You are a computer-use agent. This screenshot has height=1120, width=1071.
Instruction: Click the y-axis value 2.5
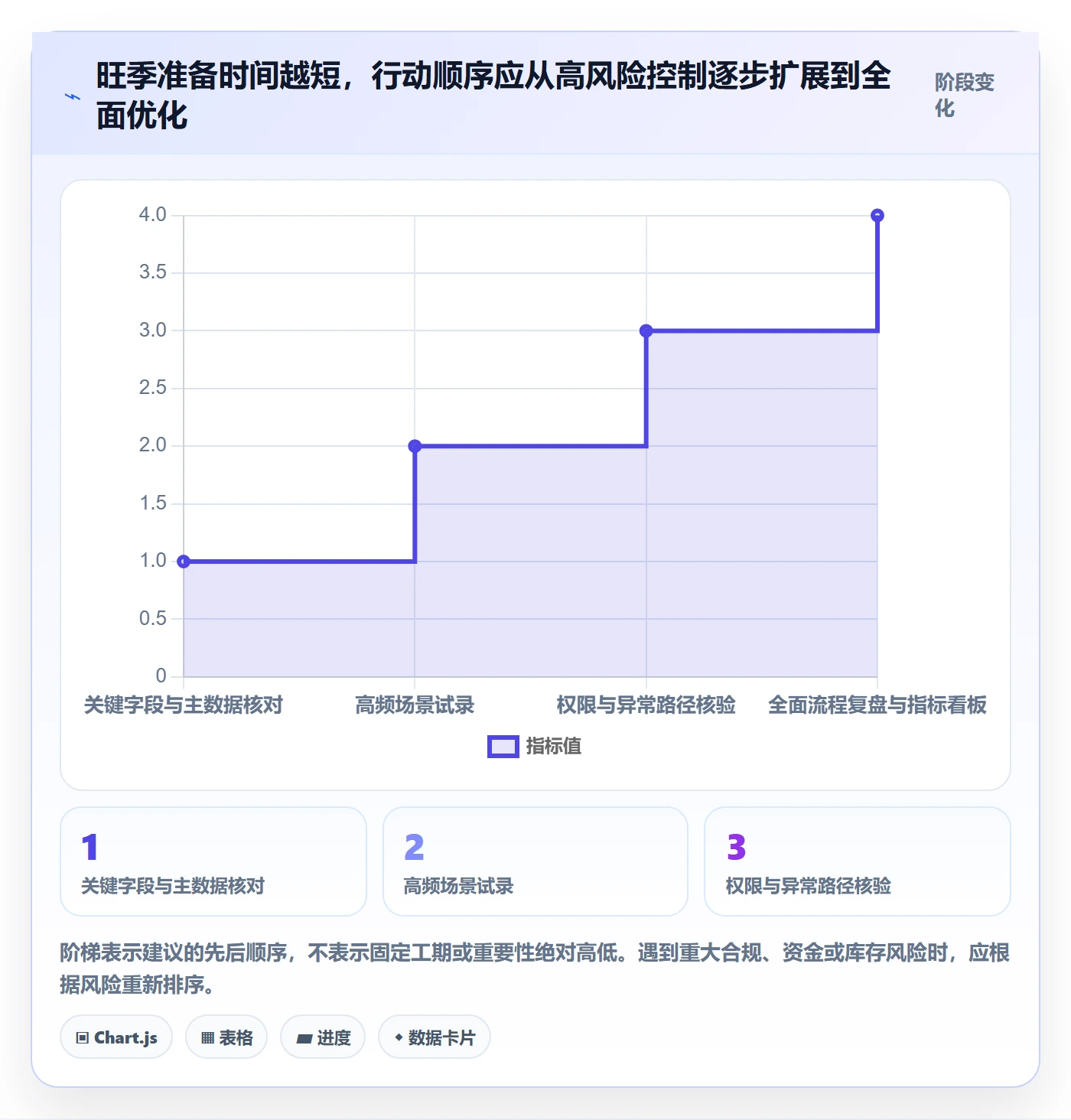click(153, 388)
